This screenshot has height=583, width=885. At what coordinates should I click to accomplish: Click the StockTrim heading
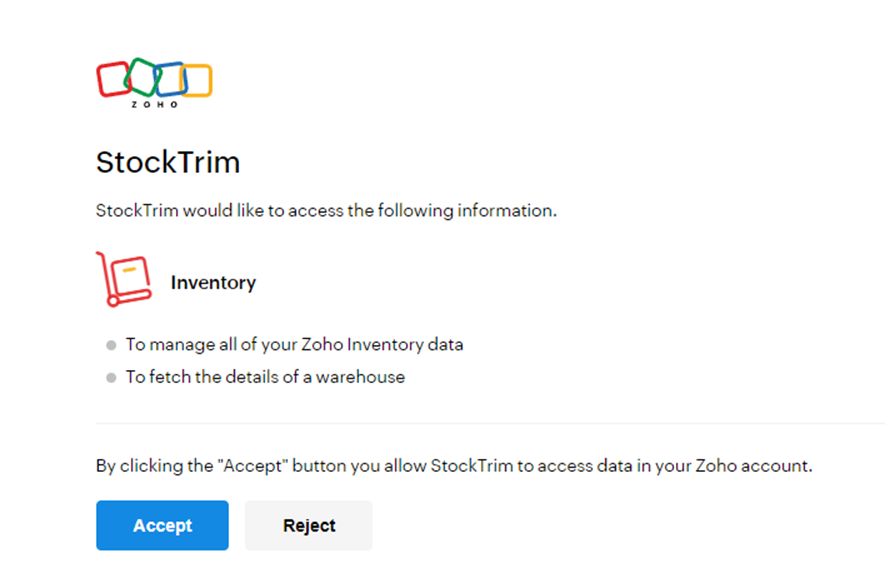point(168,163)
